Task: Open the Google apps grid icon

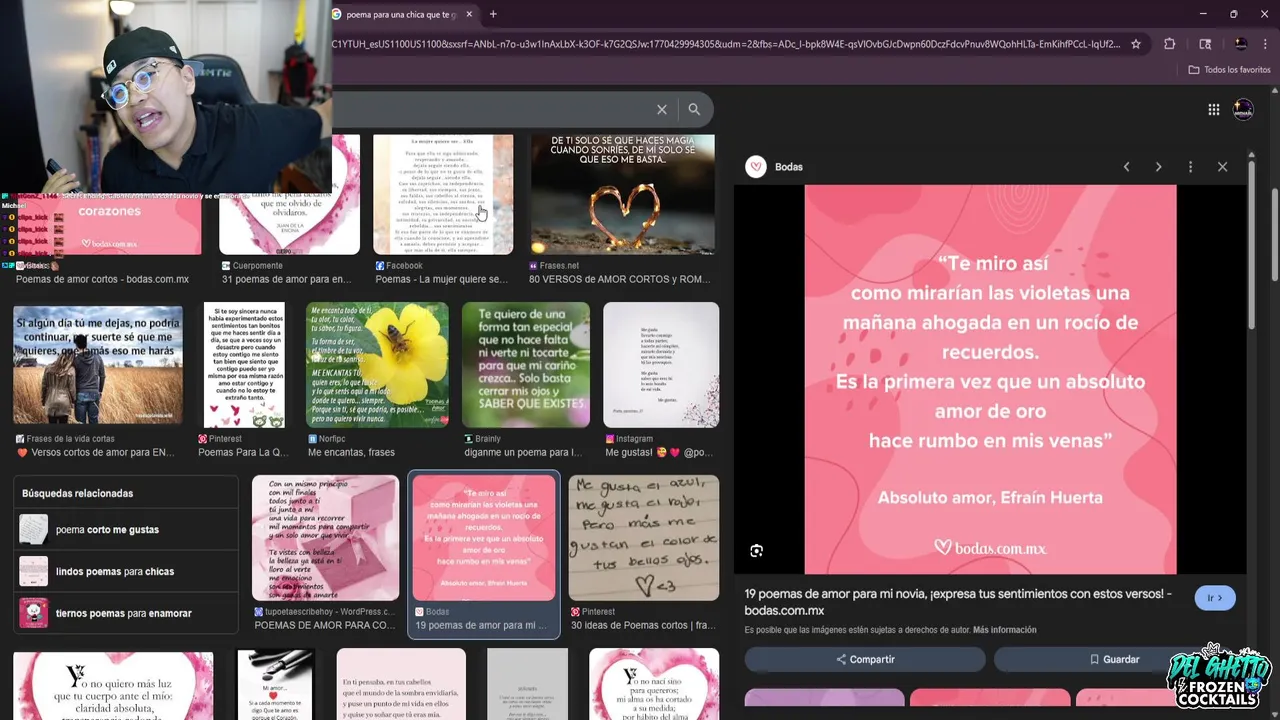Action: point(1214,110)
